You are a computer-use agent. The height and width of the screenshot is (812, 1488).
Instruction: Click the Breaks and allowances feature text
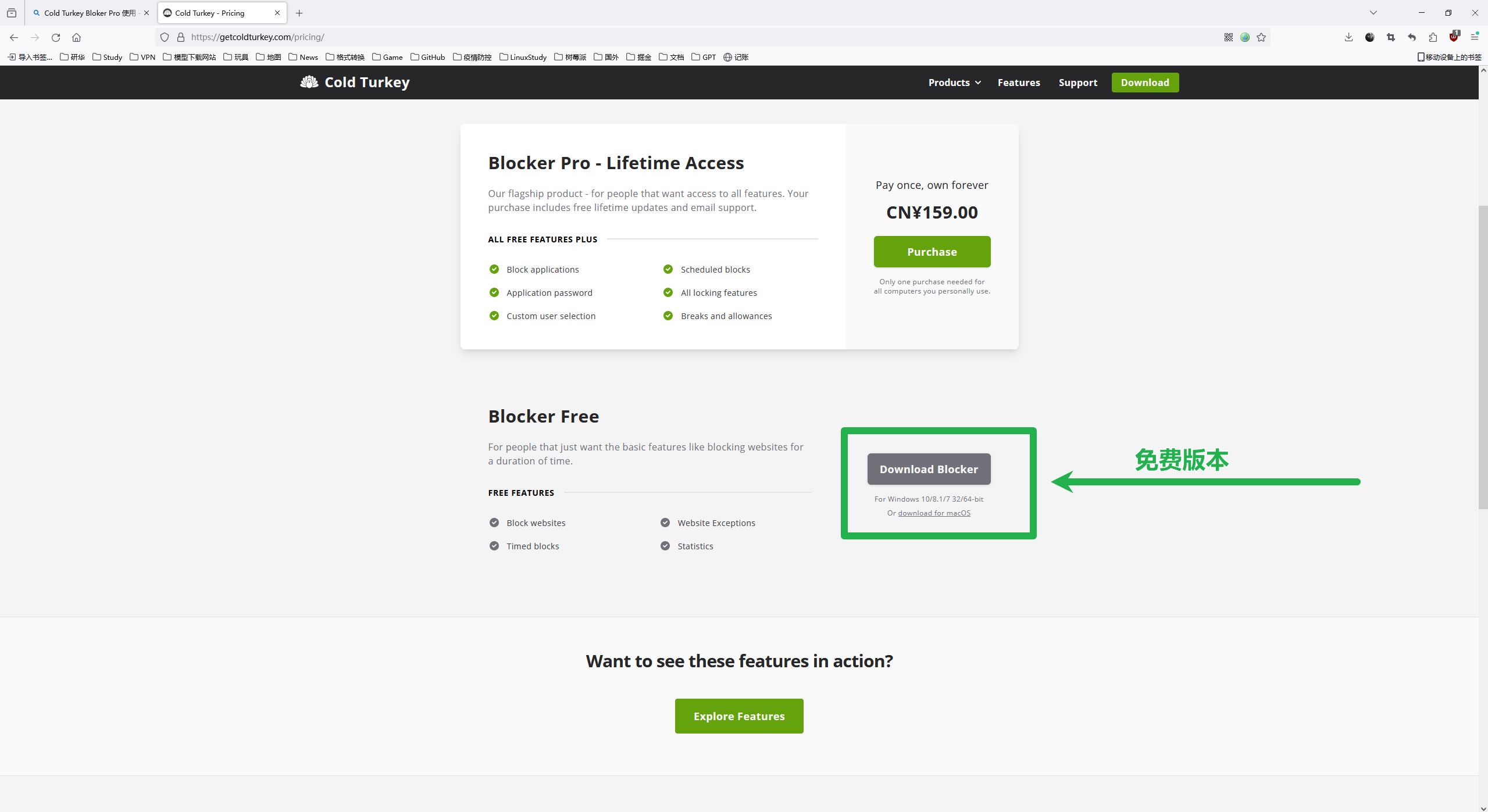click(x=726, y=316)
